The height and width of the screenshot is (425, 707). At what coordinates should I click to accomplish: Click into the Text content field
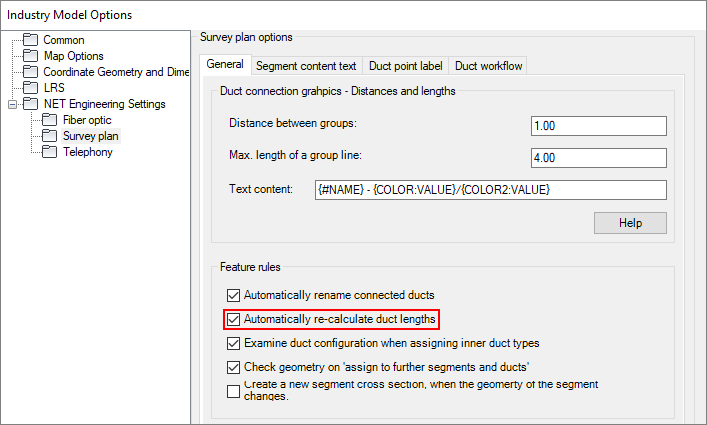click(490, 190)
